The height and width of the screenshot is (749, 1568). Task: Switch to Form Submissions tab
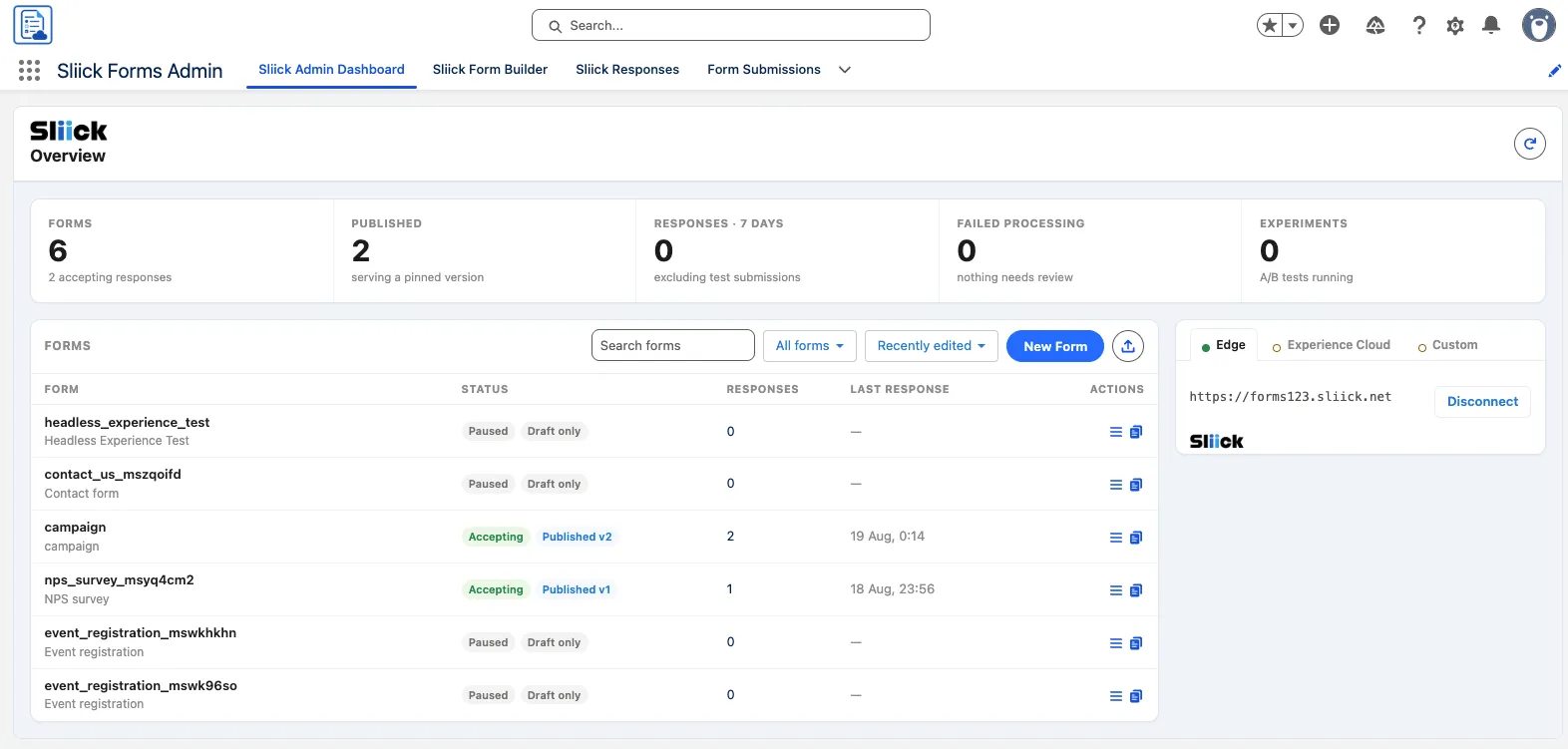764,70
